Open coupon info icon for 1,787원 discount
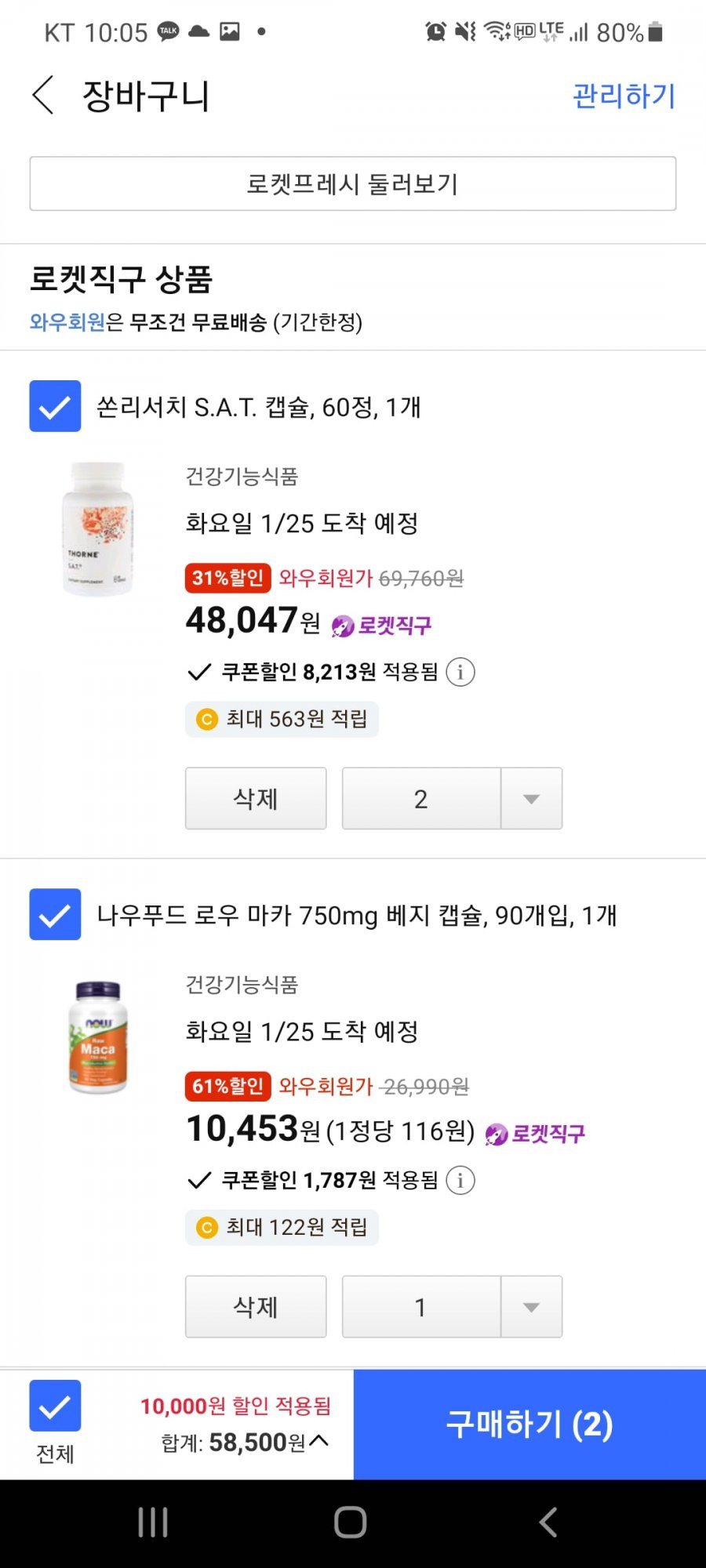Viewport: 706px width, 1568px height. pyautogui.click(x=460, y=1180)
